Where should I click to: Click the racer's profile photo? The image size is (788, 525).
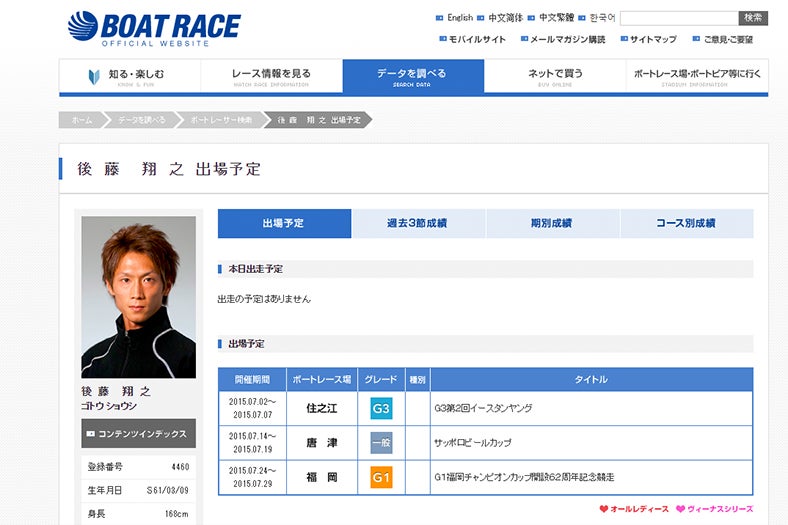138,297
